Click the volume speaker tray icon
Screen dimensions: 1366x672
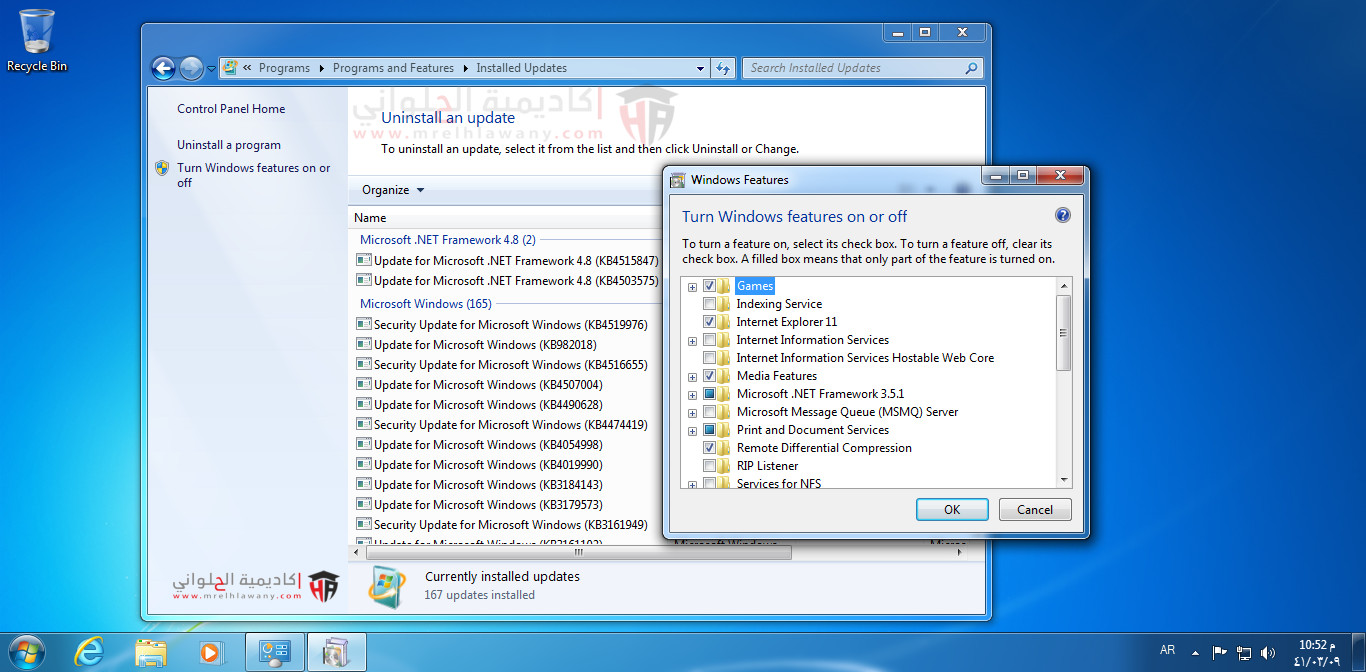(1270, 652)
